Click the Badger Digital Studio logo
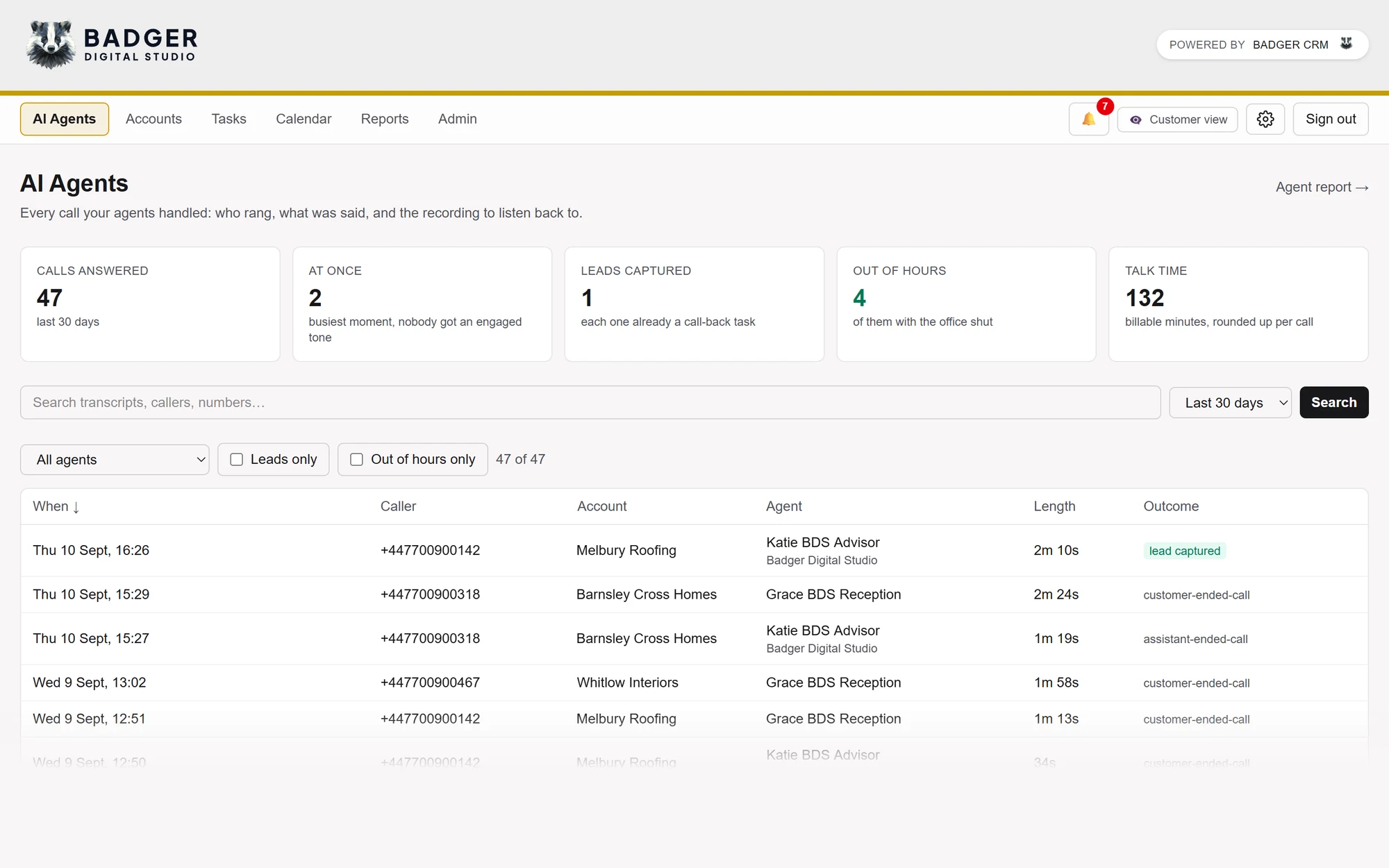 (x=112, y=44)
